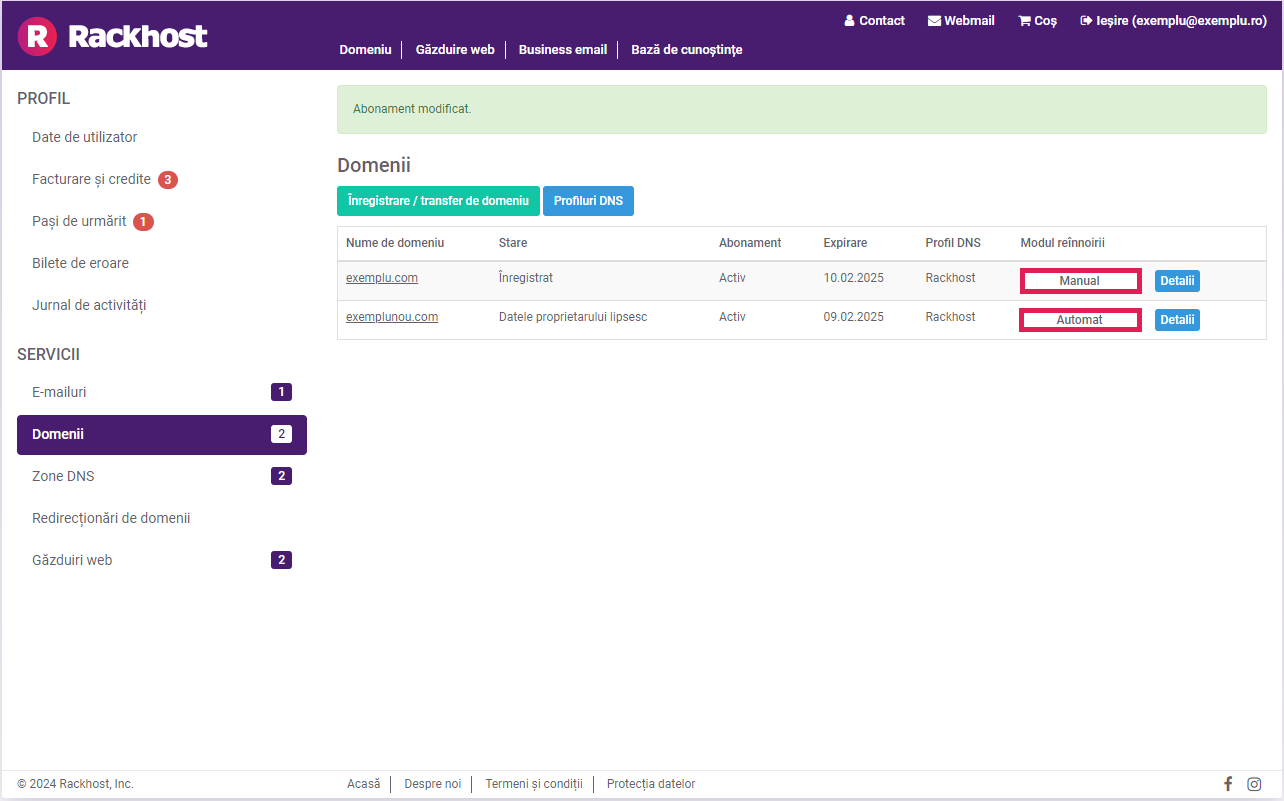The height and width of the screenshot is (801, 1284).
Task: Open Jurnal de activități
Action: pos(89,305)
